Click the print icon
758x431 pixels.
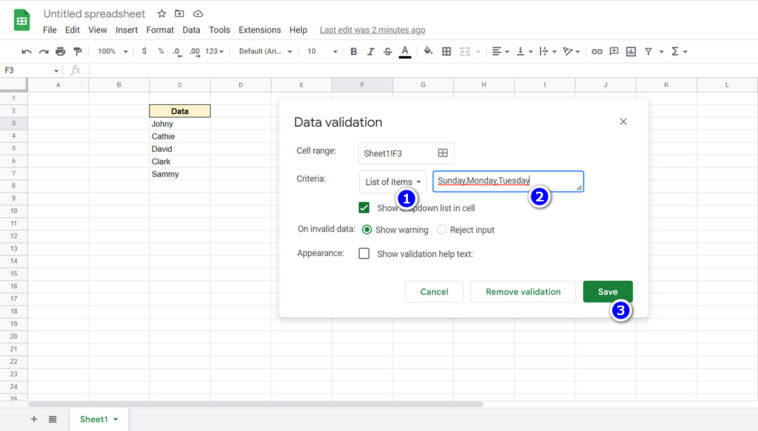tap(60, 51)
